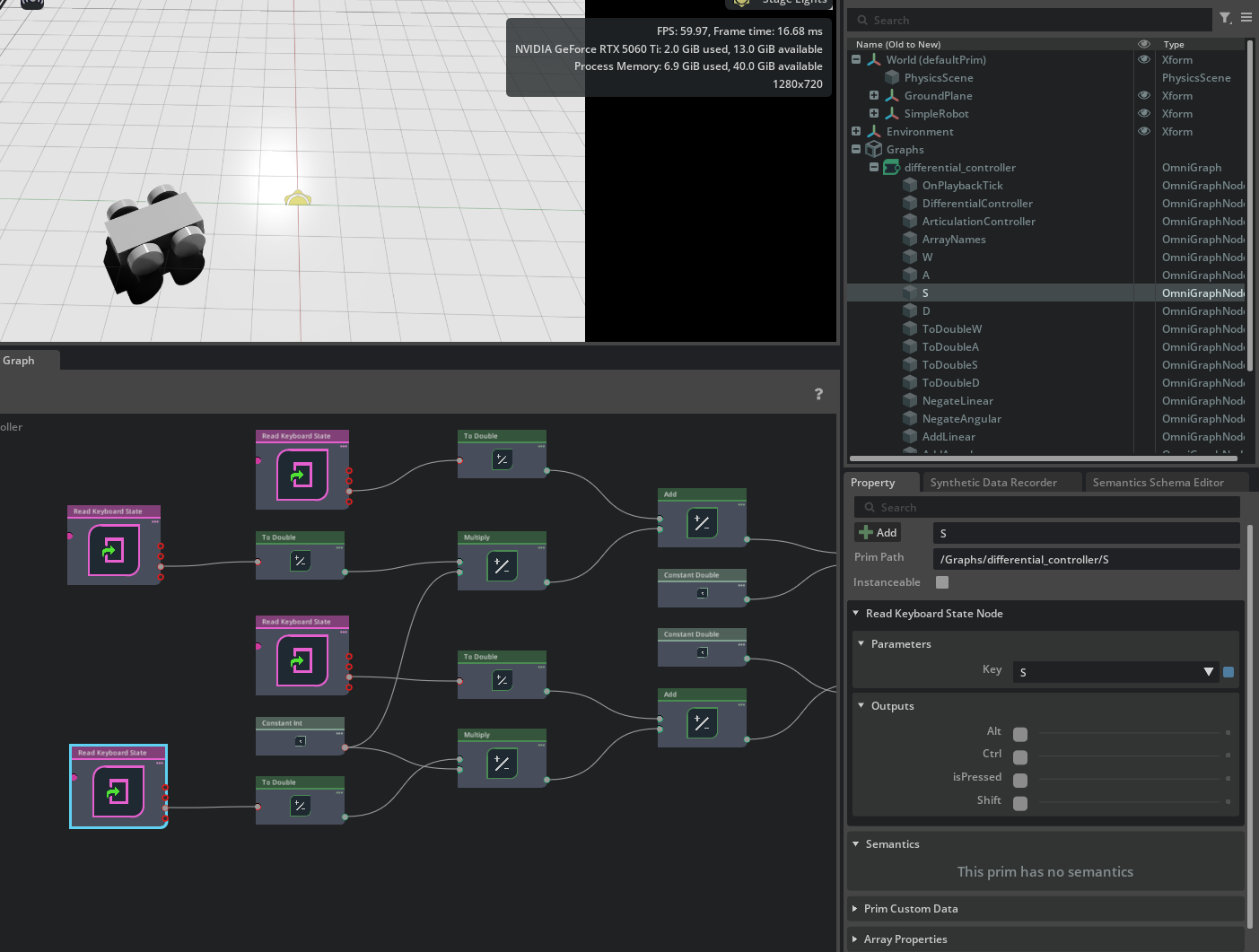
Task: Collapse the Read Keyboard State Node section
Action: (856, 614)
